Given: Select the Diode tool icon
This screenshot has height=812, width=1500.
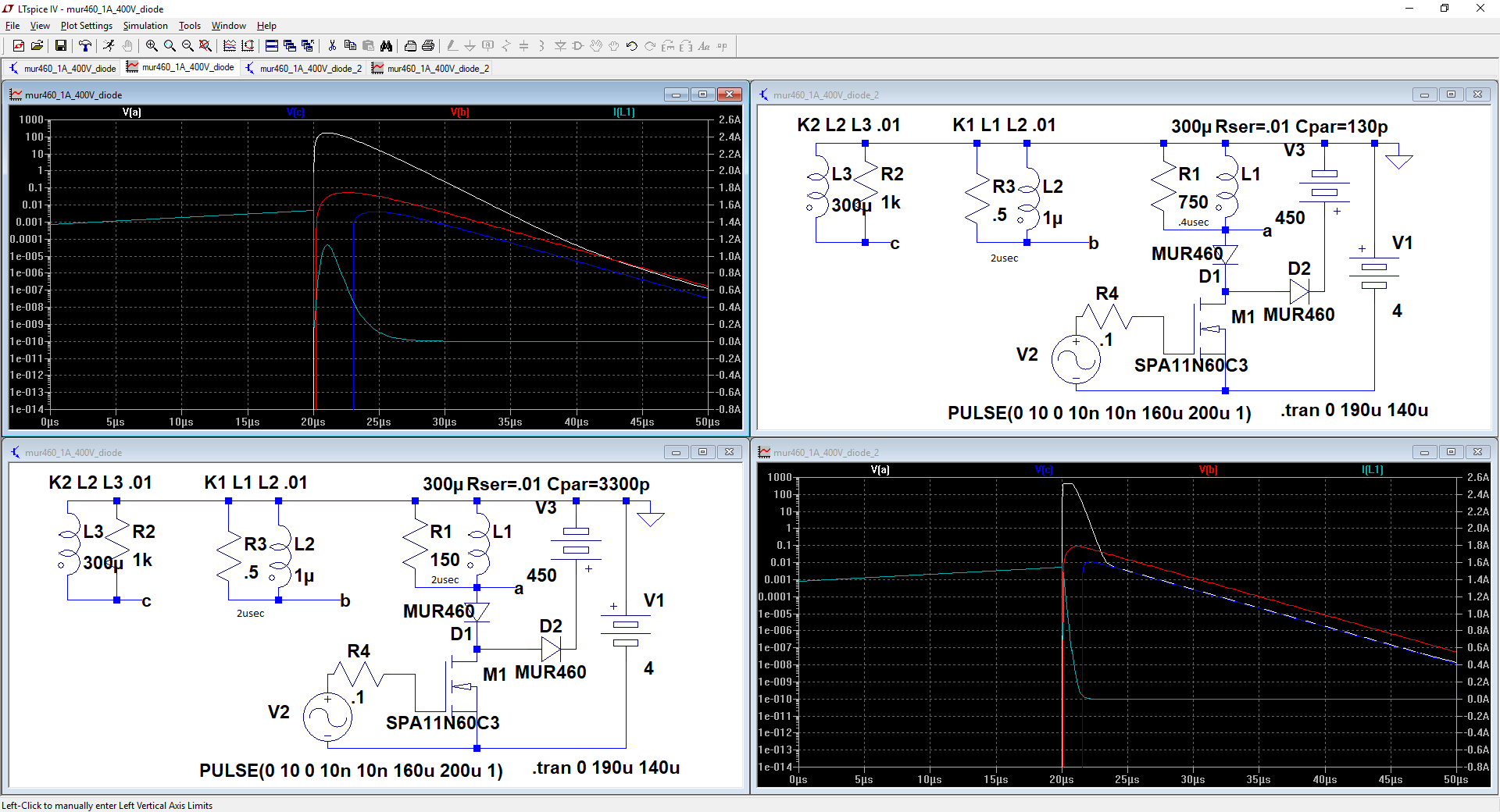Looking at the screenshot, I should click(560, 46).
